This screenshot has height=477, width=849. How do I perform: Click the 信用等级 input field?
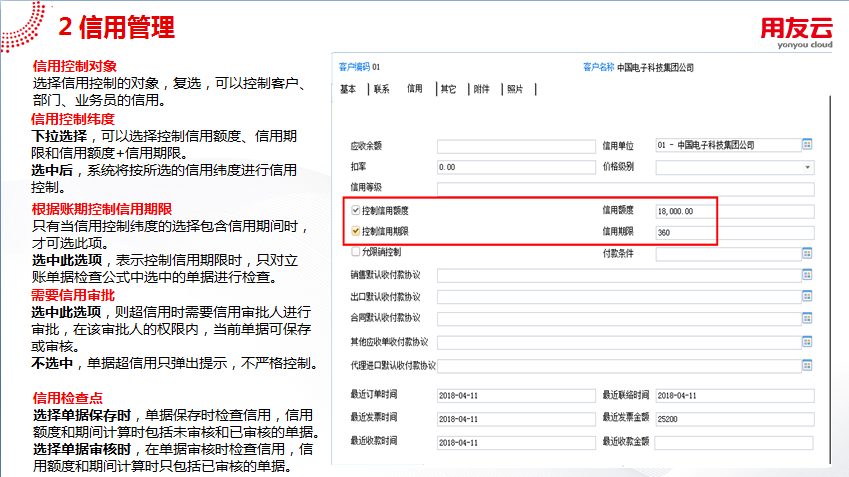[625, 189]
